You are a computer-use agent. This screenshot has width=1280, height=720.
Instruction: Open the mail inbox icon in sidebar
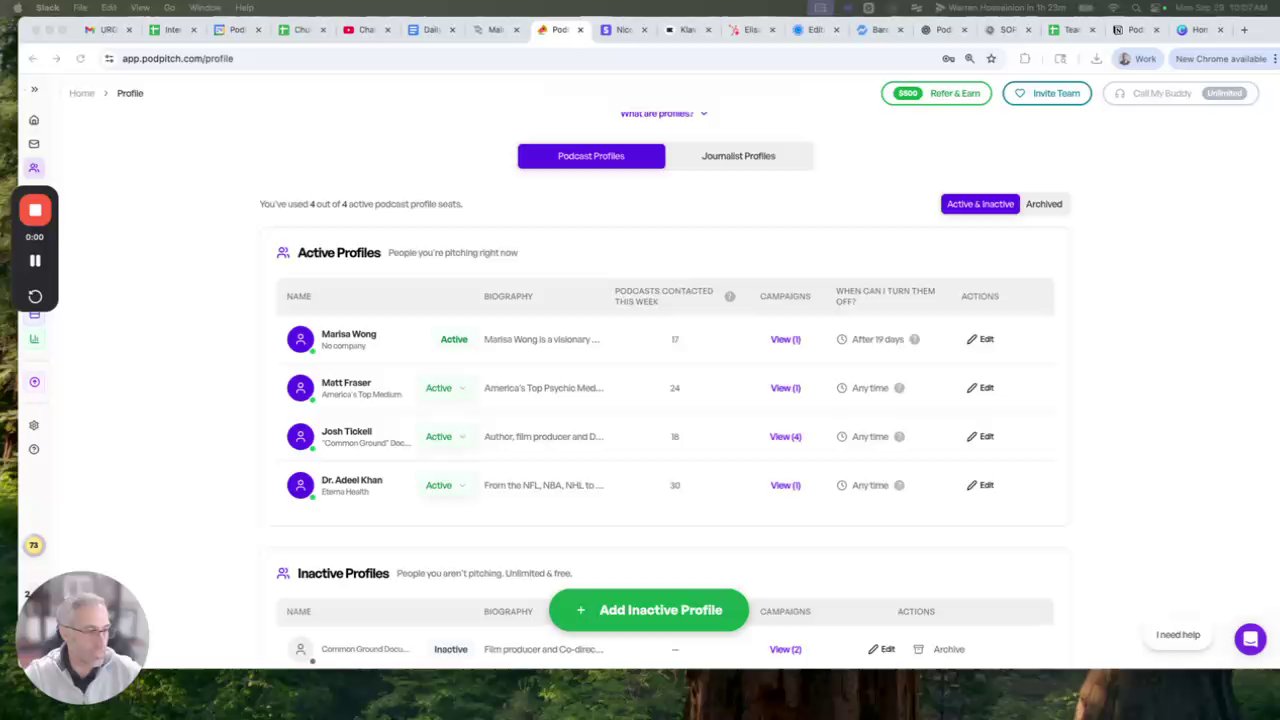pos(34,144)
